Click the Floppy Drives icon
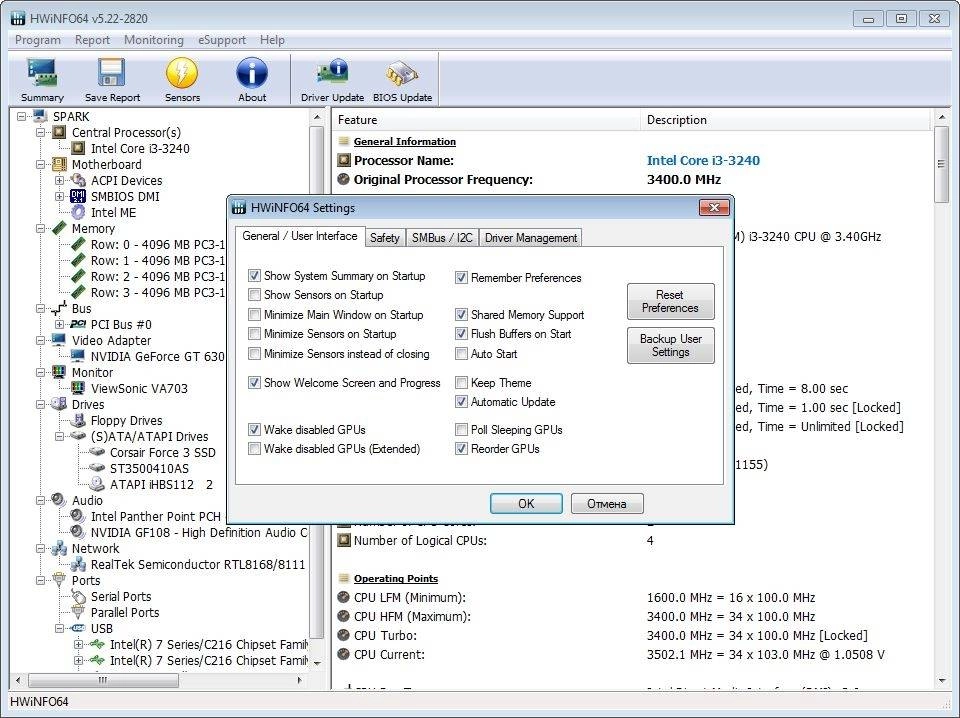The height and width of the screenshot is (718, 960). coord(78,420)
